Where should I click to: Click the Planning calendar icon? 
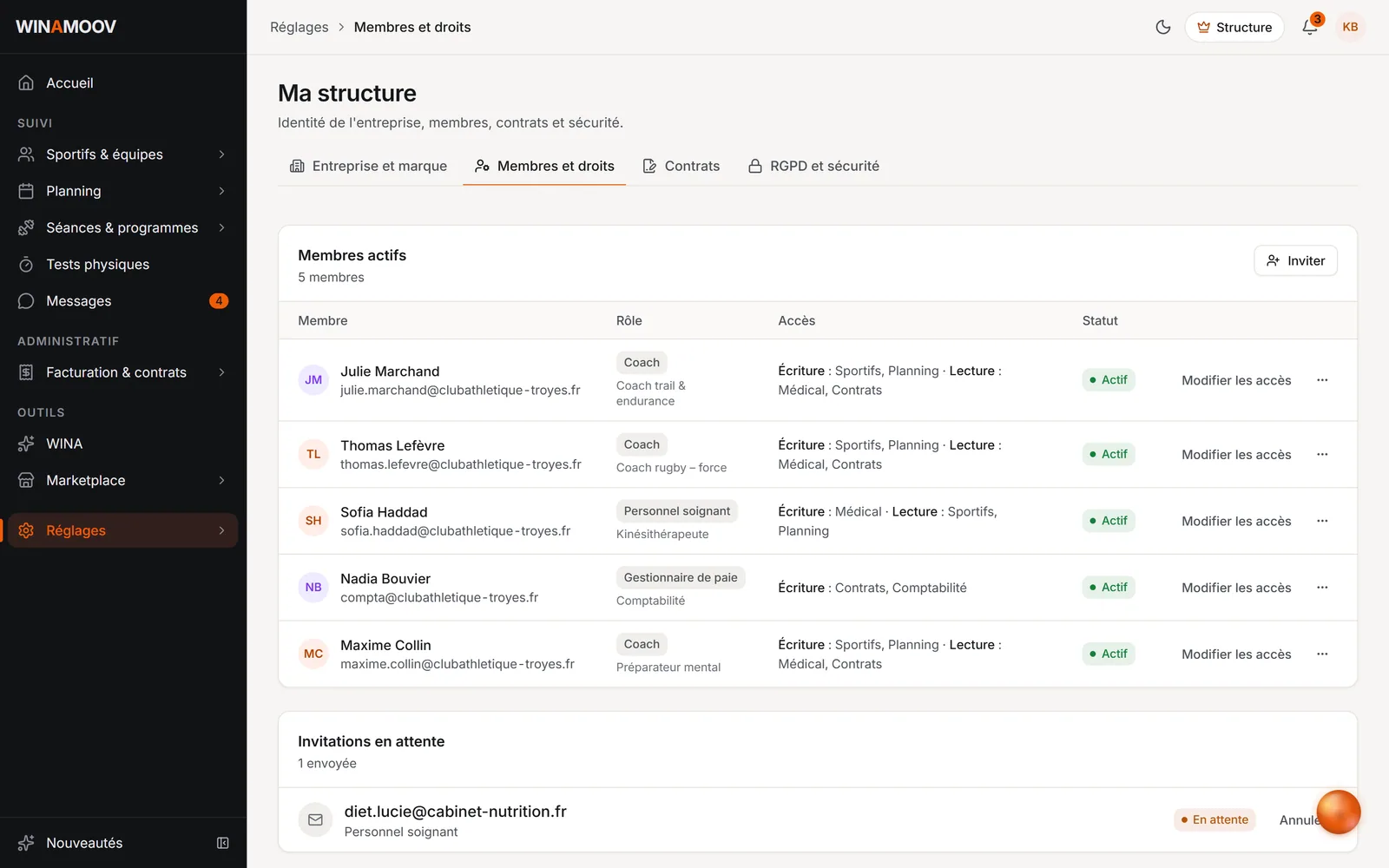point(26,191)
